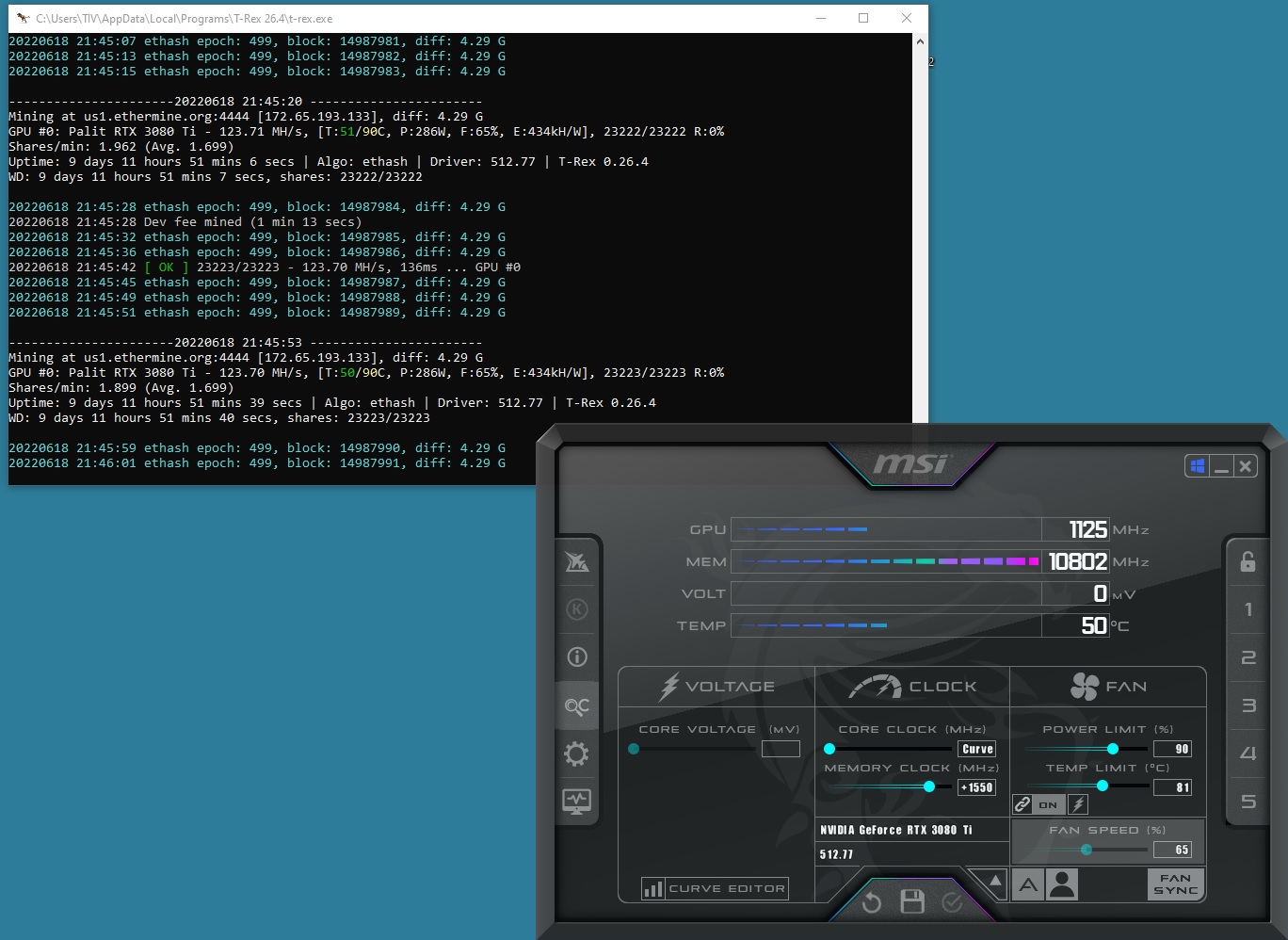Click the MEM clock readout '10802'

click(1077, 561)
